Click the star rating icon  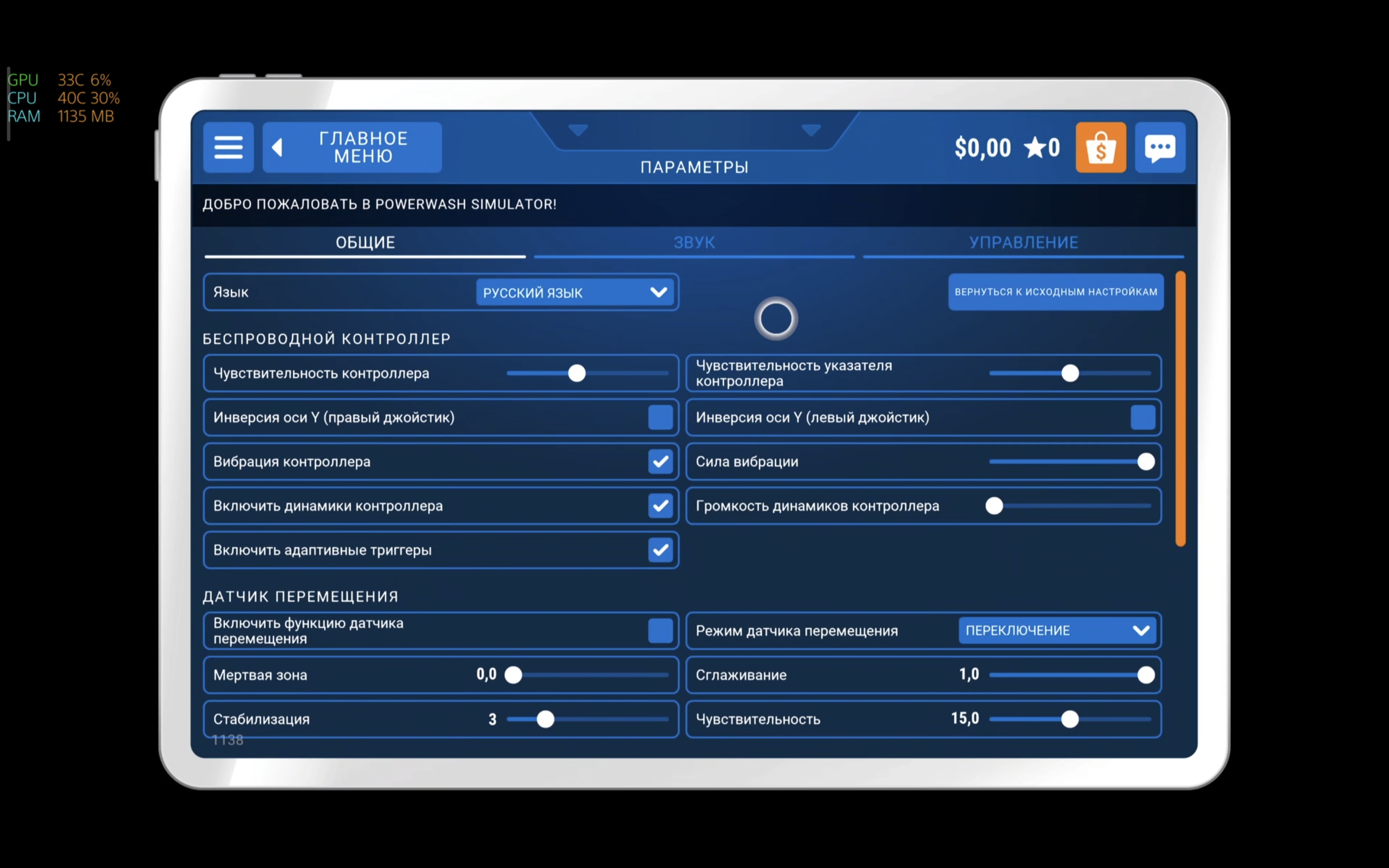pos(1035,148)
